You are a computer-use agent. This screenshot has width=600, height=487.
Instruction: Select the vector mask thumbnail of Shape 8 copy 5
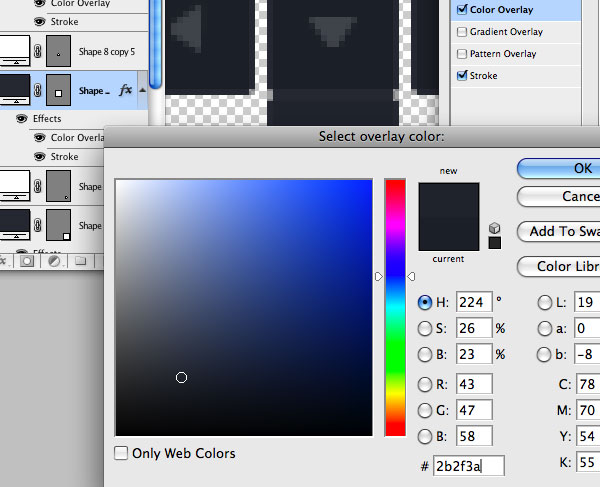[59, 51]
